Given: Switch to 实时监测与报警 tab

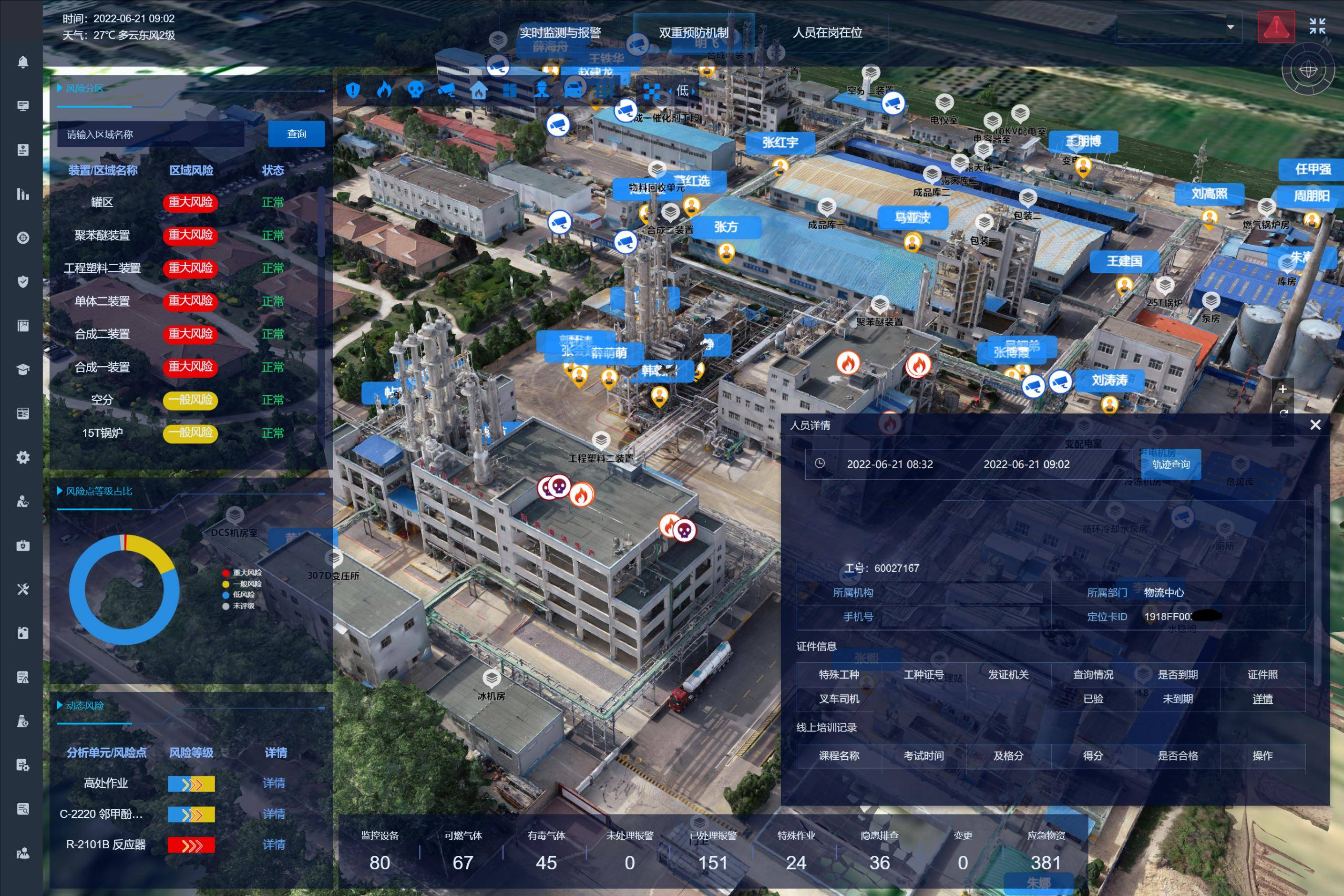Looking at the screenshot, I should (560, 32).
